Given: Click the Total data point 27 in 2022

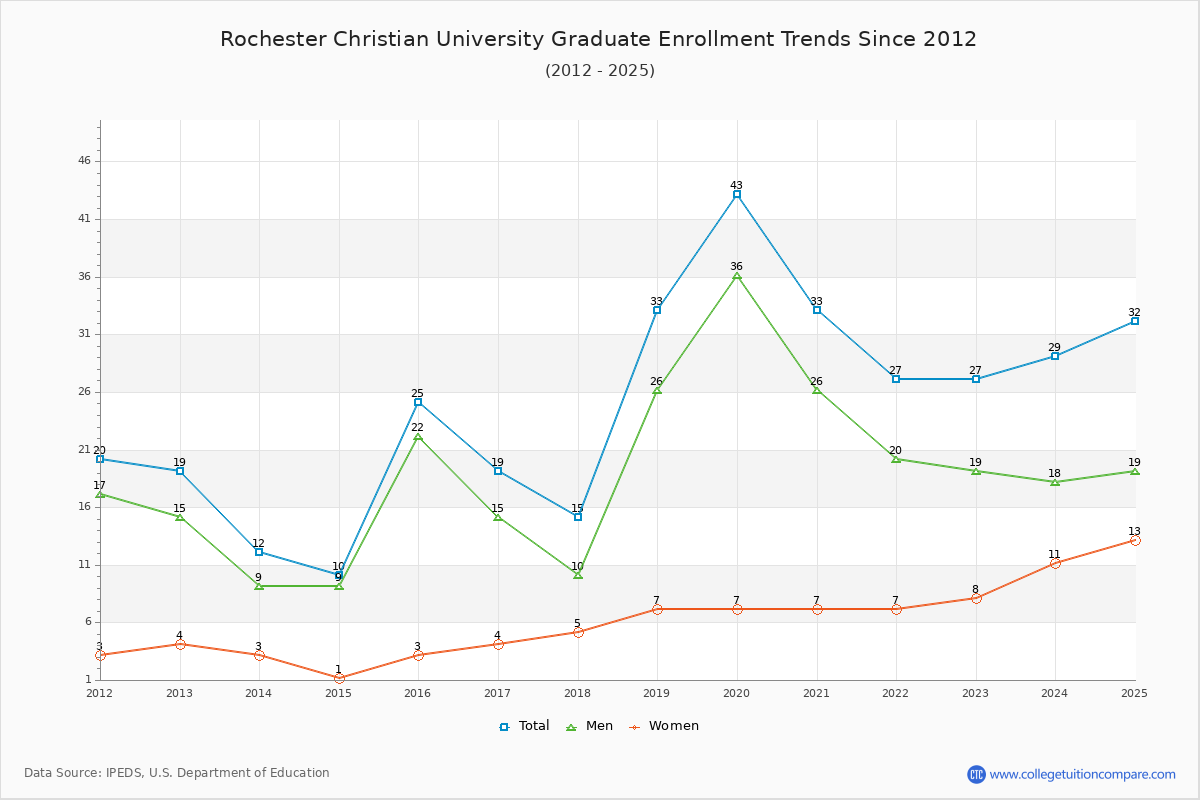Looking at the screenshot, I should pos(896,379).
